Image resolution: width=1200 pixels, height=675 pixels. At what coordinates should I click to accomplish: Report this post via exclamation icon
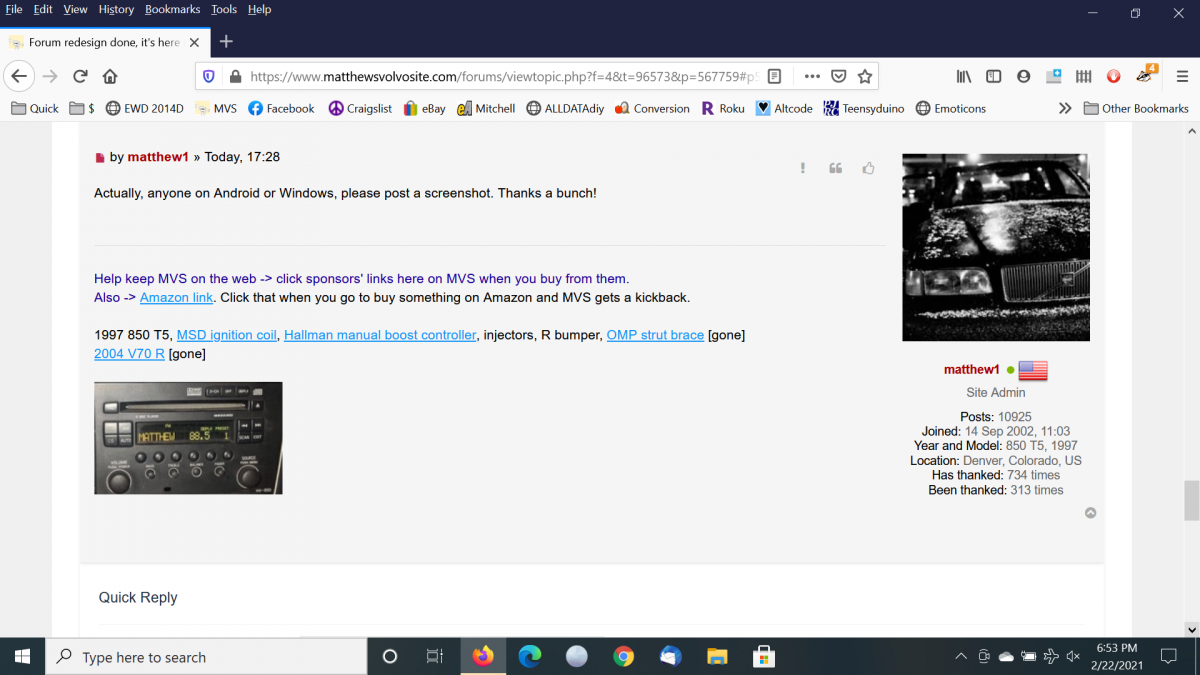pos(802,168)
